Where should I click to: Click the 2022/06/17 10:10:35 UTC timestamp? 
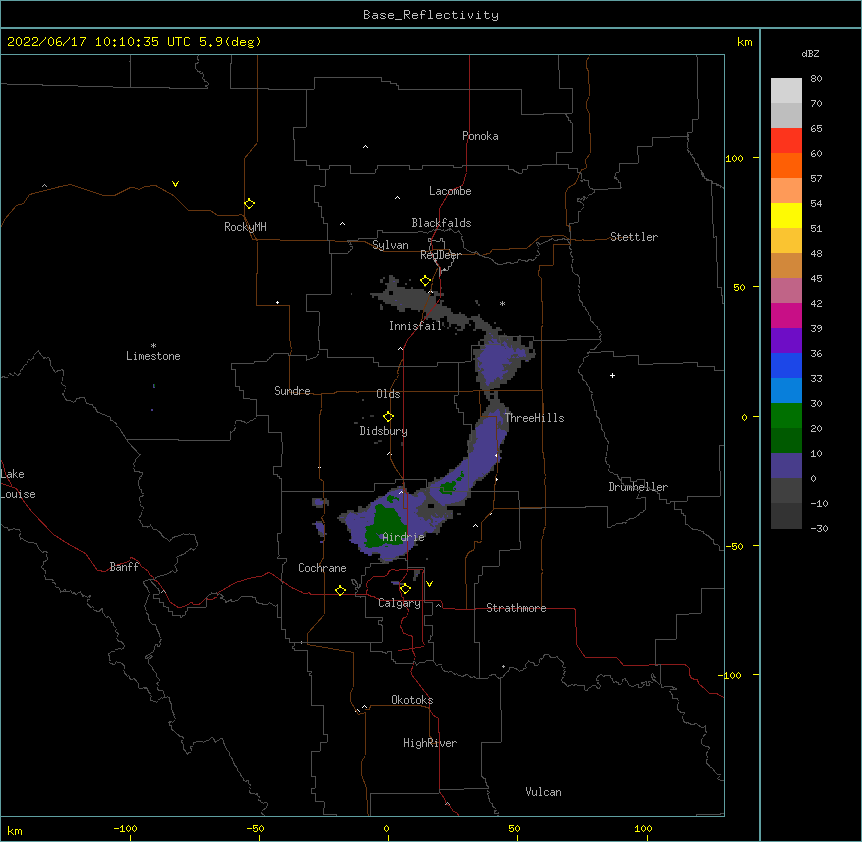tap(99, 42)
